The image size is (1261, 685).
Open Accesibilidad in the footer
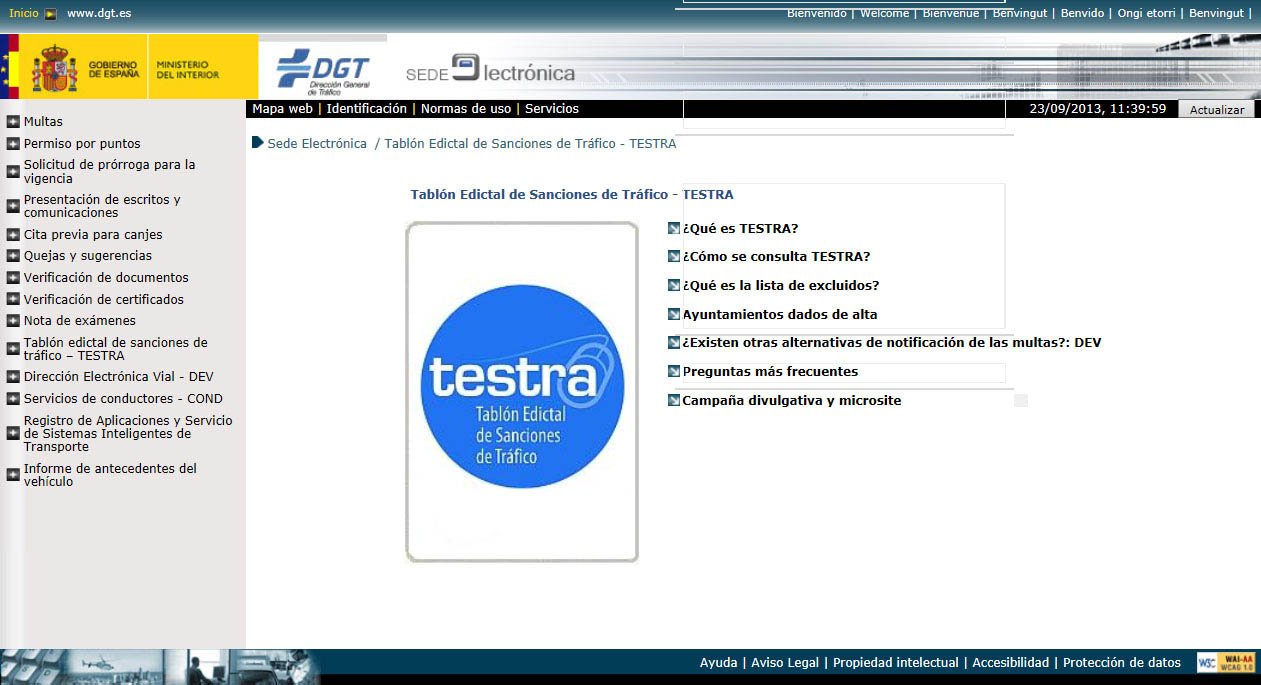coord(1011,663)
